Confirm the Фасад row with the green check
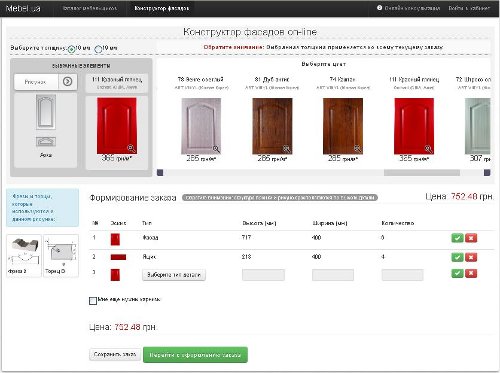 coord(457,238)
